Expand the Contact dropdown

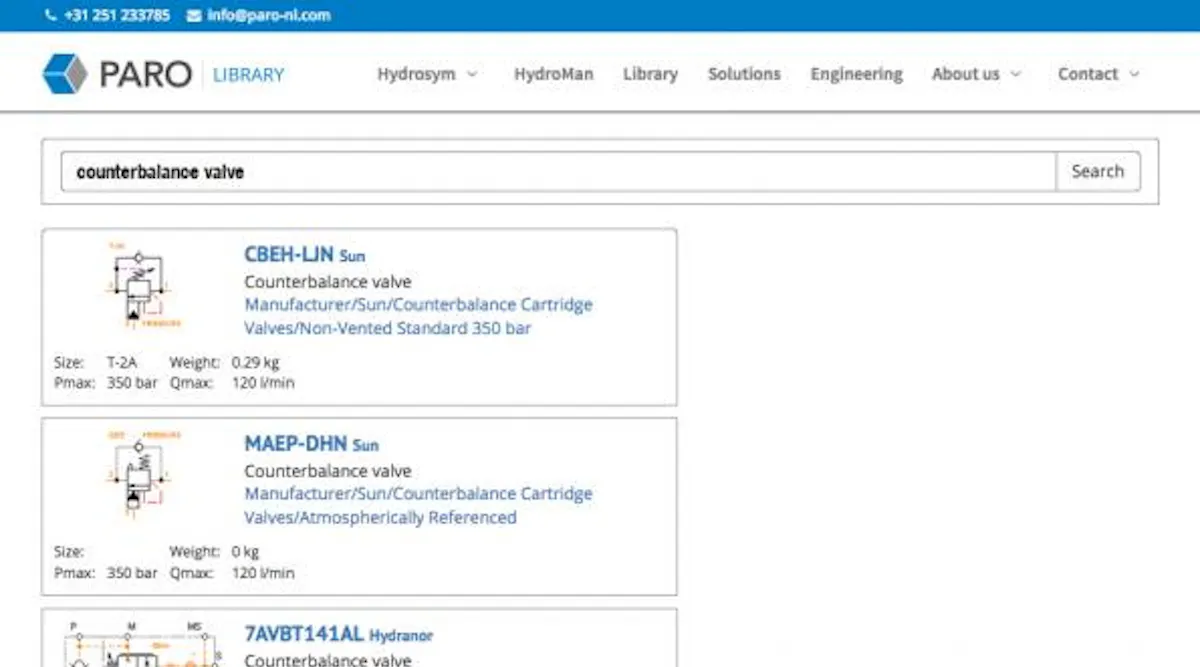point(1098,74)
